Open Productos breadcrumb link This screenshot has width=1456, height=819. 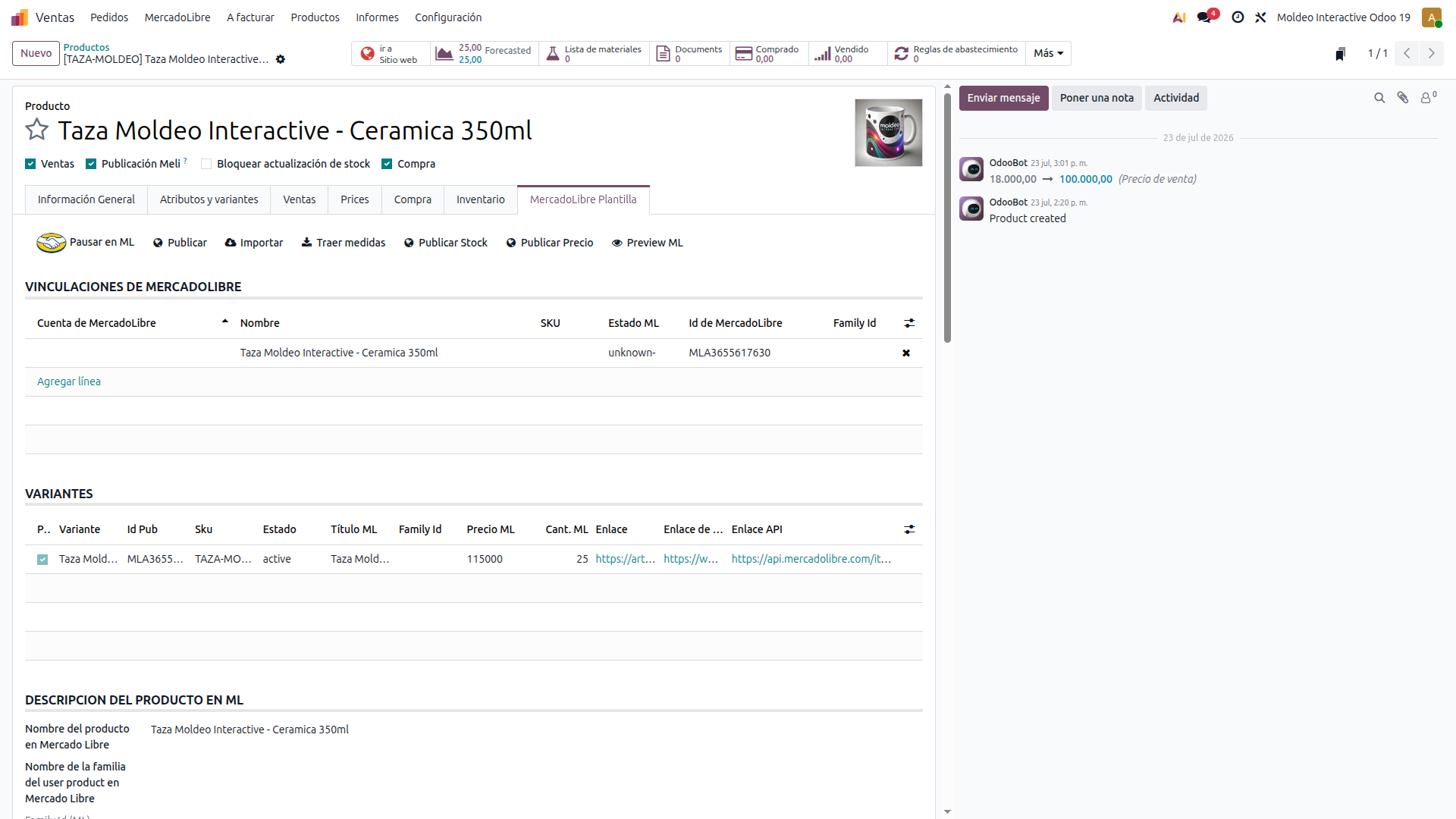pyautogui.click(x=86, y=47)
